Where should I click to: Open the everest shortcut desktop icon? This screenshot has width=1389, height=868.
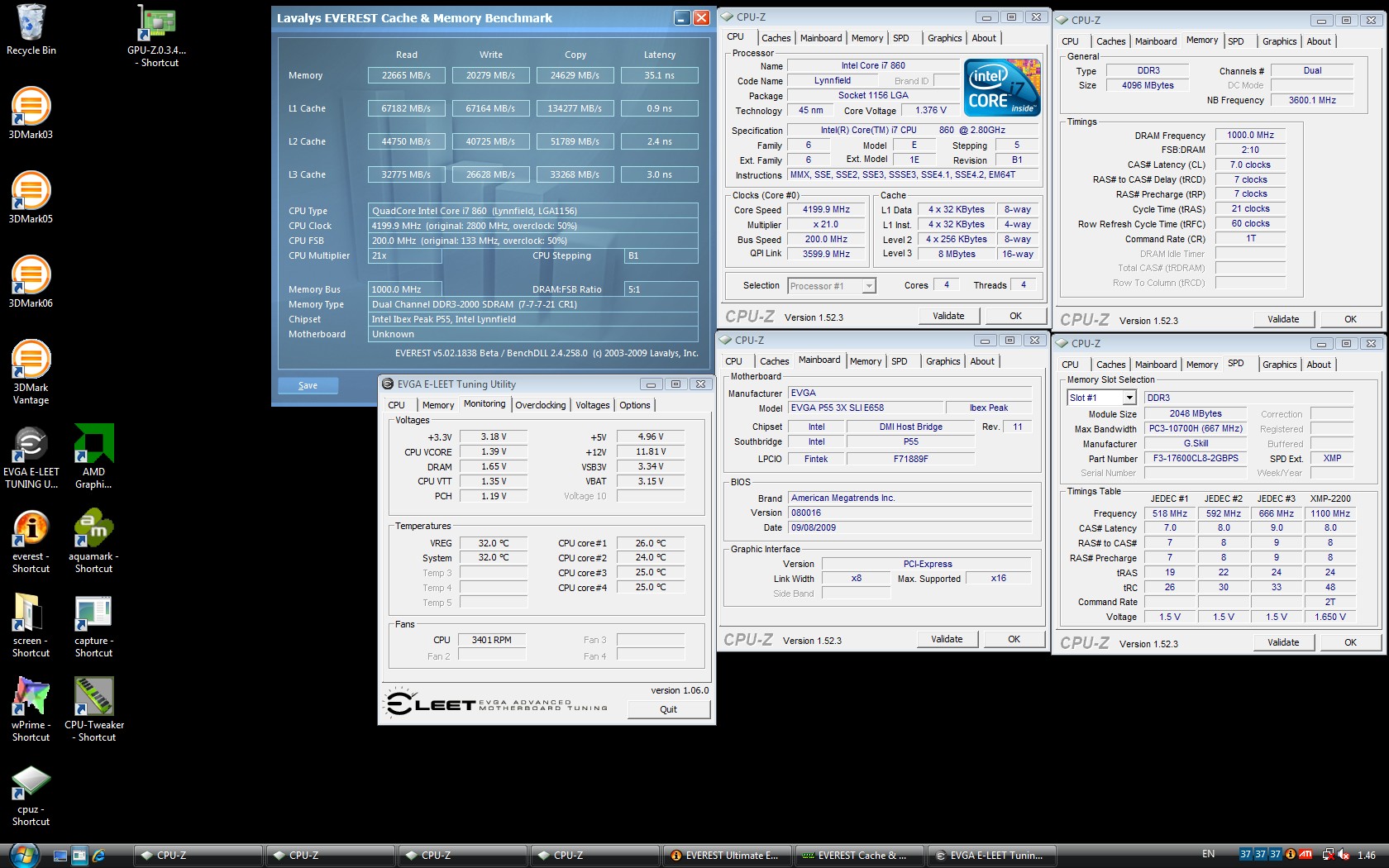coord(31,541)
